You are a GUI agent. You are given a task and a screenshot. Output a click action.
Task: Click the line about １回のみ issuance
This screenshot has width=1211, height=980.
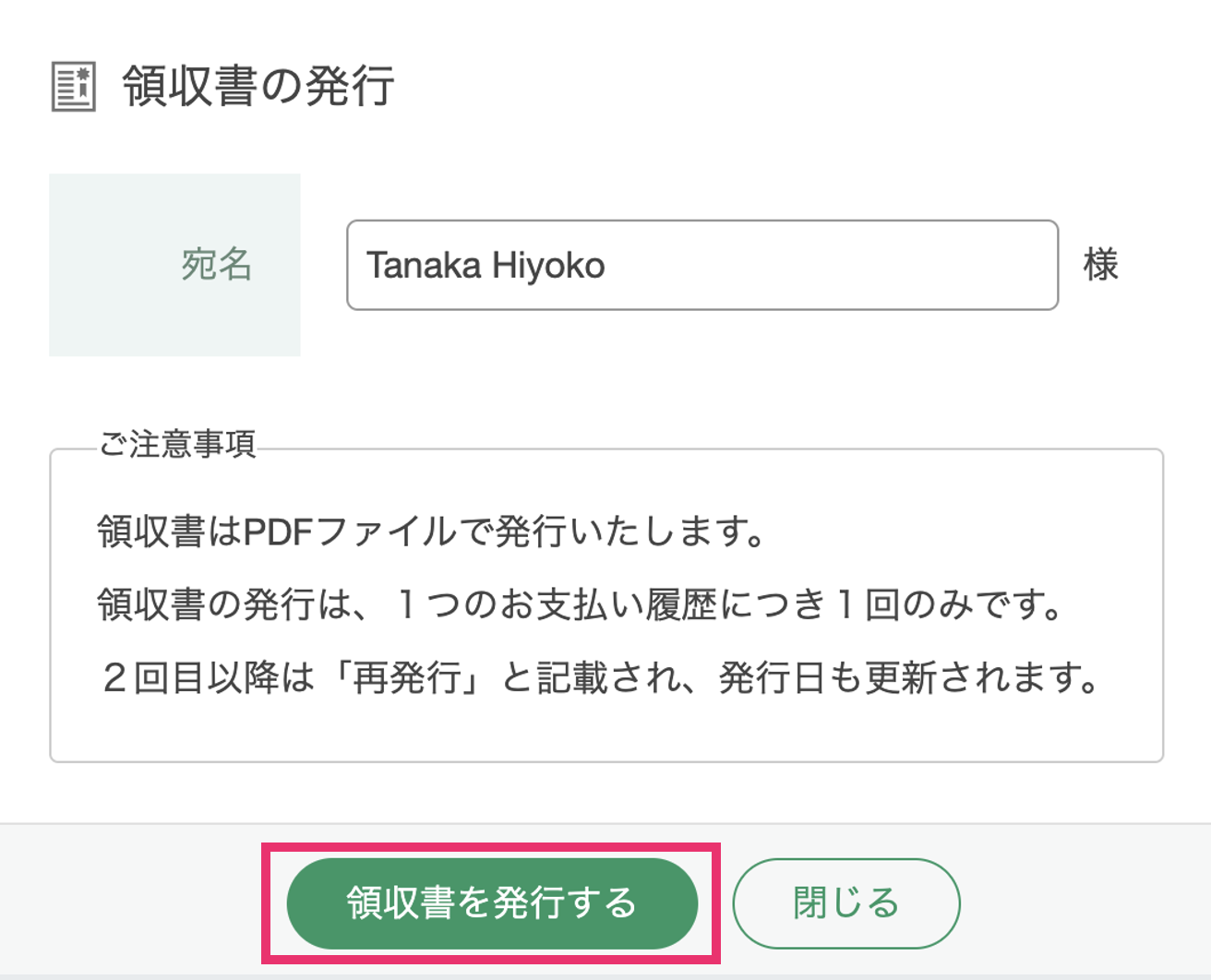coord(581,605)
